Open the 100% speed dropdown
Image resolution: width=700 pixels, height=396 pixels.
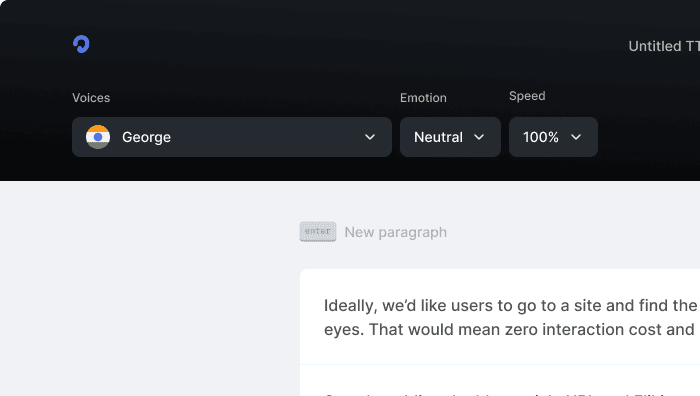553,137
